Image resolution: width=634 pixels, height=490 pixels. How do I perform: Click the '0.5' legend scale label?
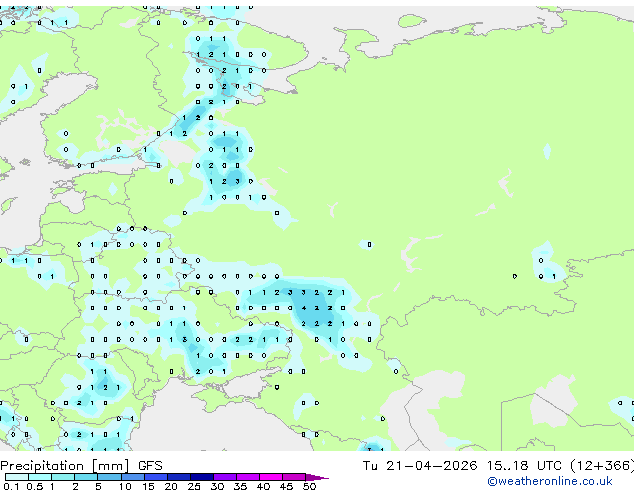[35, 486]
